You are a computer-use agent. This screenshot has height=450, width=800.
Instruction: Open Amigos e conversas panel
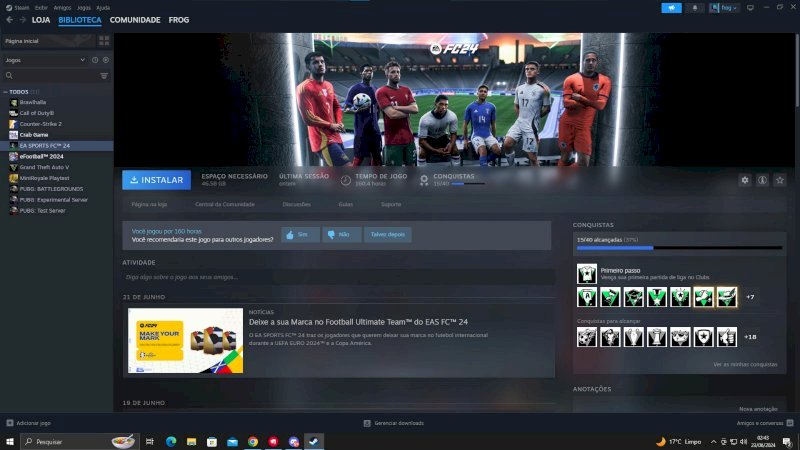765,423
